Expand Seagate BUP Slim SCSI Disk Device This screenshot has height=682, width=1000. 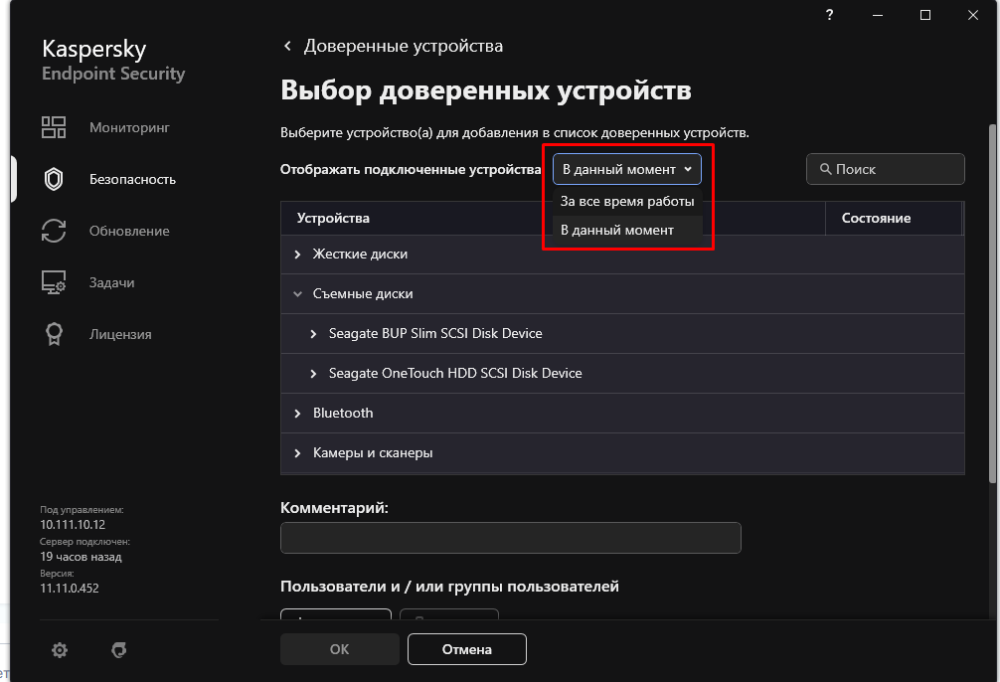[314, 333]
